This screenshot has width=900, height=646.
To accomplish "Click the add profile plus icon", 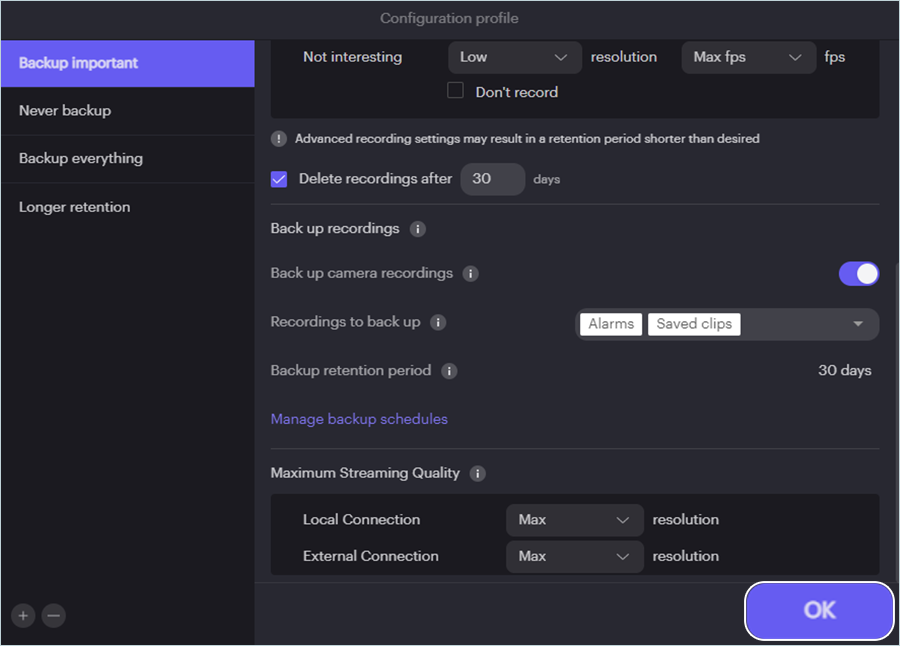I will pyautogui.click(x=23, y=616).
